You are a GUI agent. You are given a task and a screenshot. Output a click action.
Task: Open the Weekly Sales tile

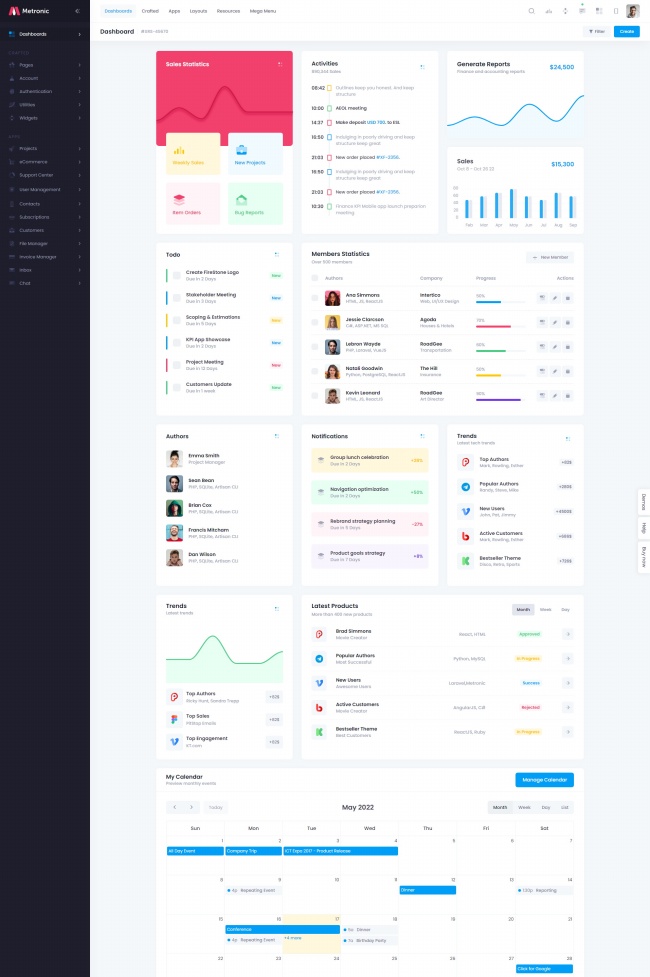click(x=193, y=153)
